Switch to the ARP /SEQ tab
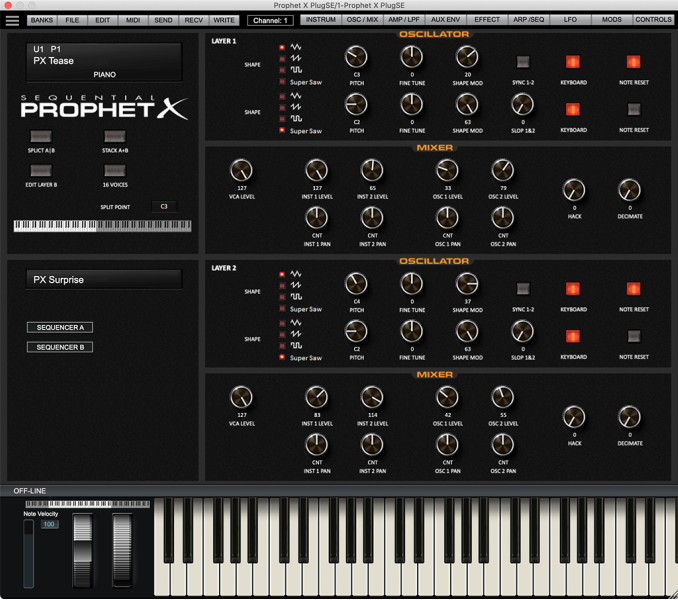 tap(530, 20)
